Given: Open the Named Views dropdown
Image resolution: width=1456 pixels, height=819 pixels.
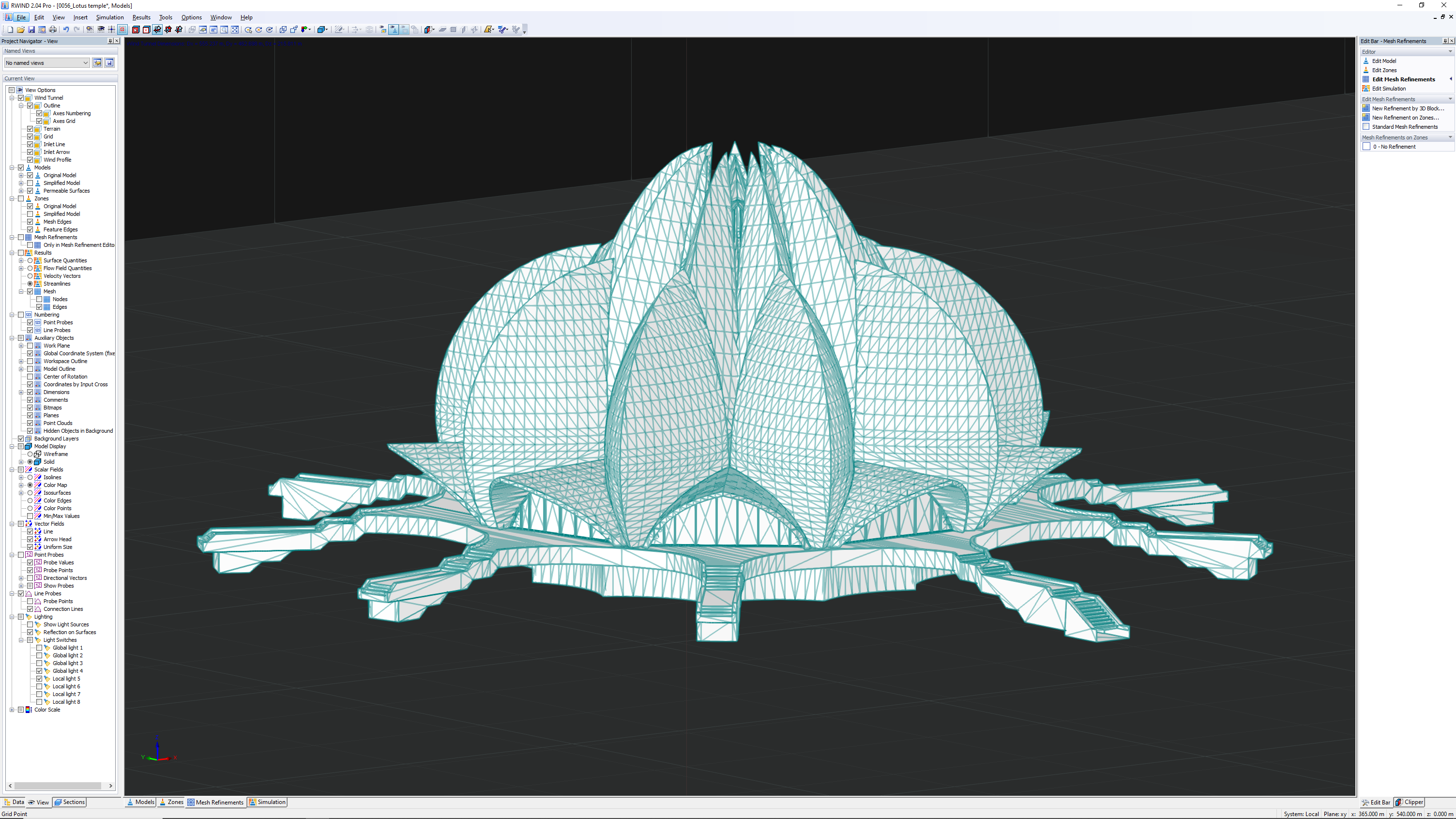Looking at the screenshot, I should (86, 62).
